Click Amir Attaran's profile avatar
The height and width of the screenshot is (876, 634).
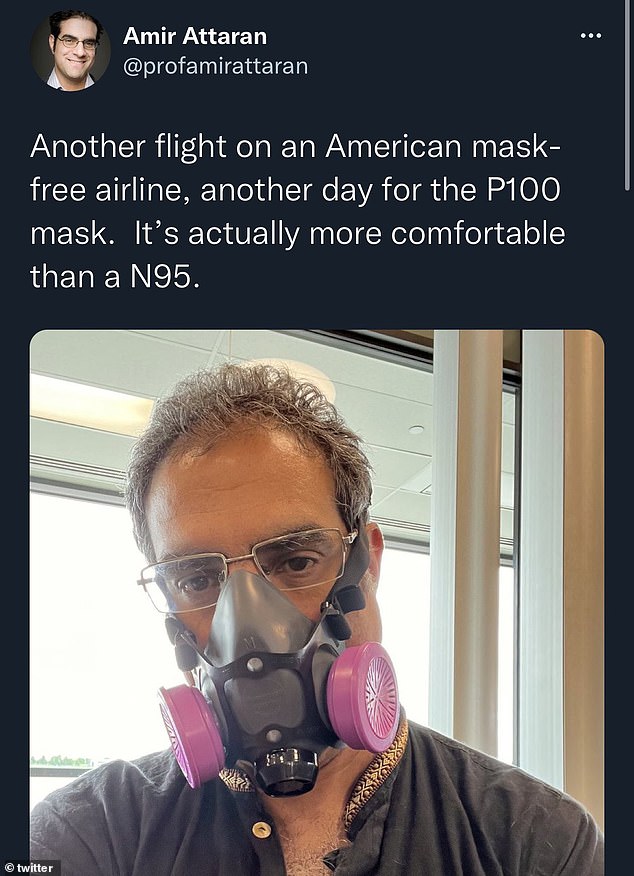(70, 50)
